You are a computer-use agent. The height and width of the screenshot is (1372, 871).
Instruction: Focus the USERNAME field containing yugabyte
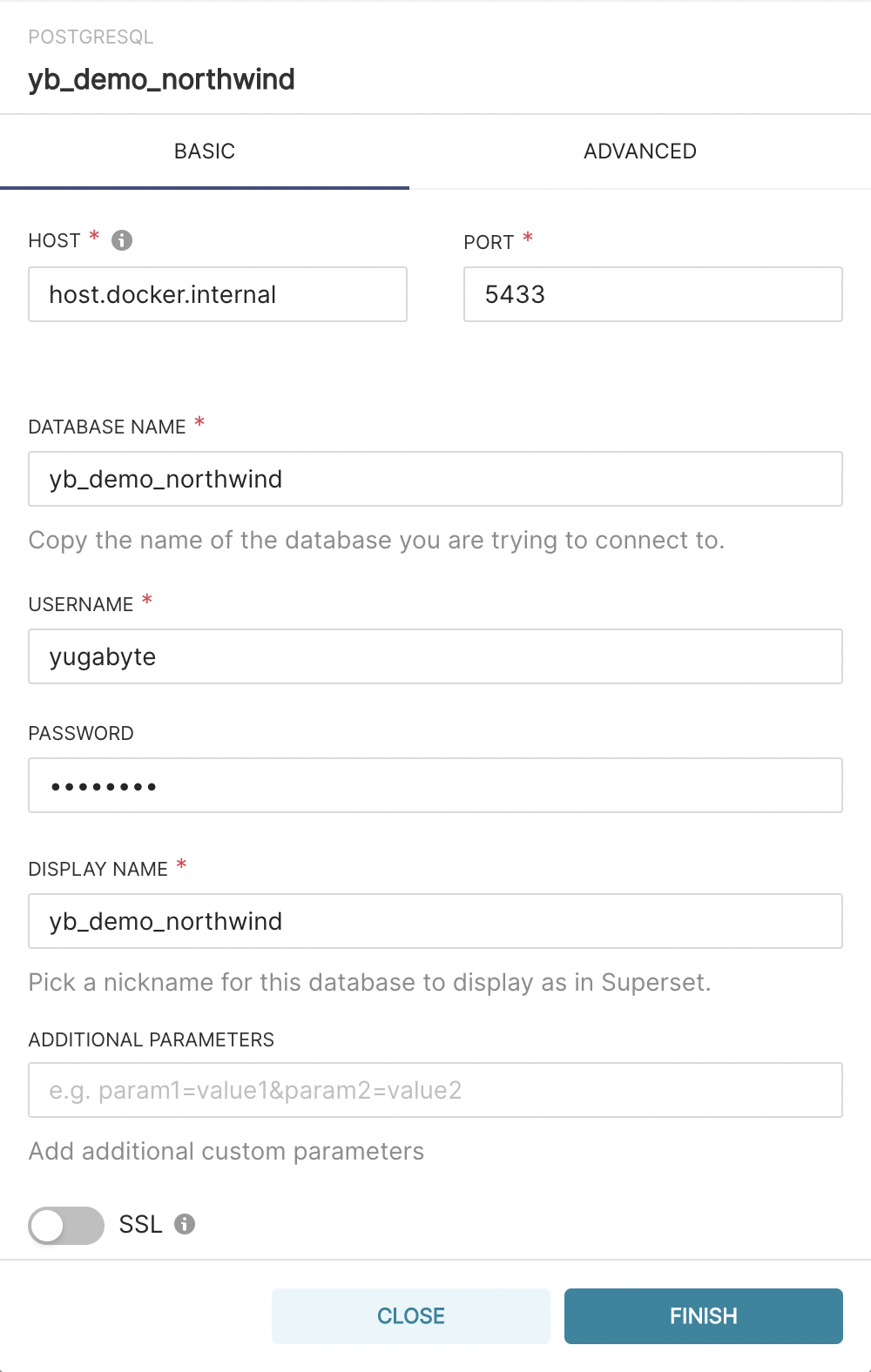(x=435, y=656)
